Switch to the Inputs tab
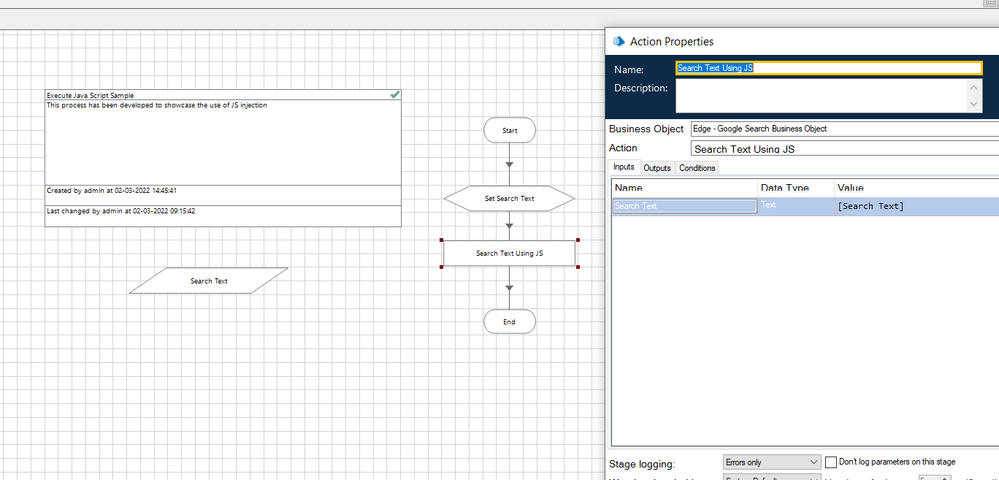The height and width of the screenshot is (480, 999). (624, 167)
